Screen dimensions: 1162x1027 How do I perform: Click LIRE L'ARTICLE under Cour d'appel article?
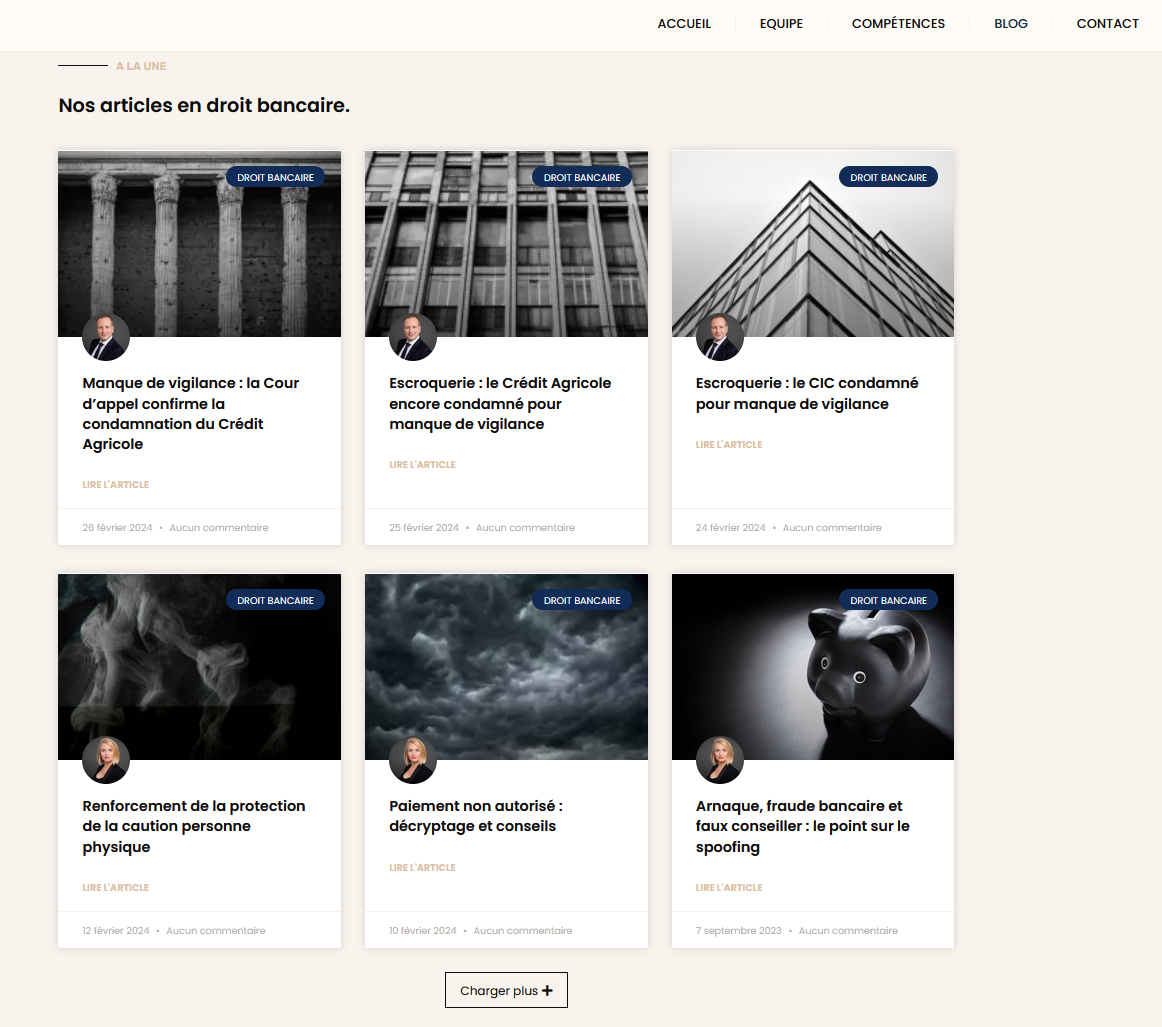[116, 485]
